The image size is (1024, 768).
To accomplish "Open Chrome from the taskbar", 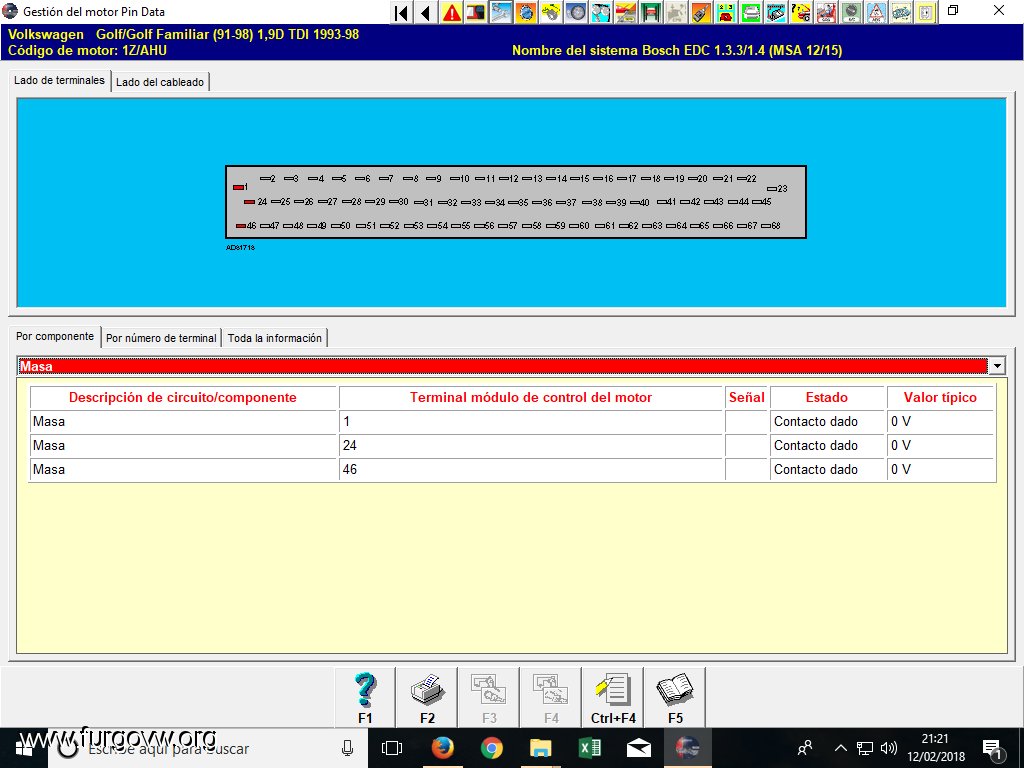I will (x=492, y=748).
